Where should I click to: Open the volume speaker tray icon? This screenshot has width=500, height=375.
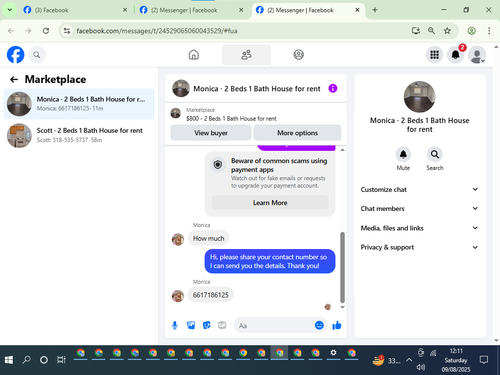click(x=421, y=367)
